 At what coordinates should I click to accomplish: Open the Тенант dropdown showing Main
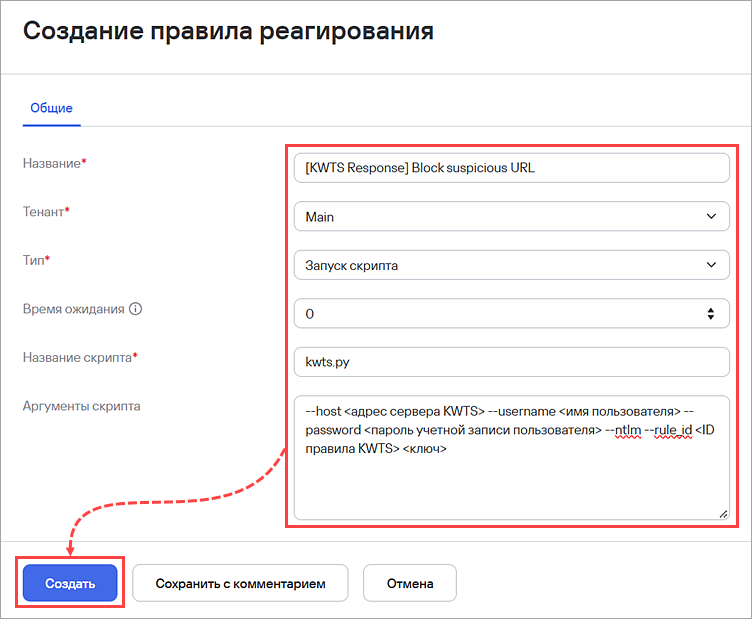click(x=512, y=216)
